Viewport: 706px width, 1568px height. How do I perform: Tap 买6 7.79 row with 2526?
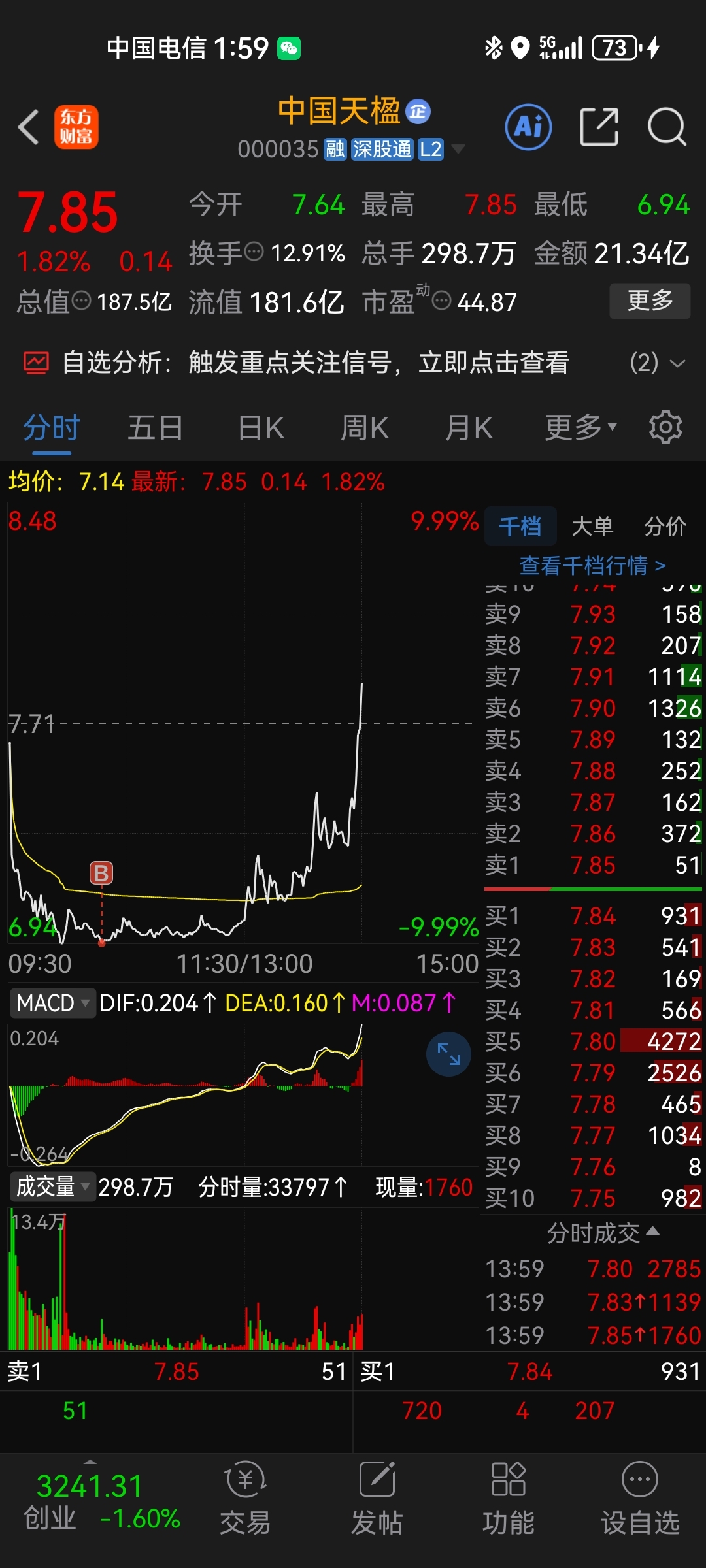tap(593, 1072)
